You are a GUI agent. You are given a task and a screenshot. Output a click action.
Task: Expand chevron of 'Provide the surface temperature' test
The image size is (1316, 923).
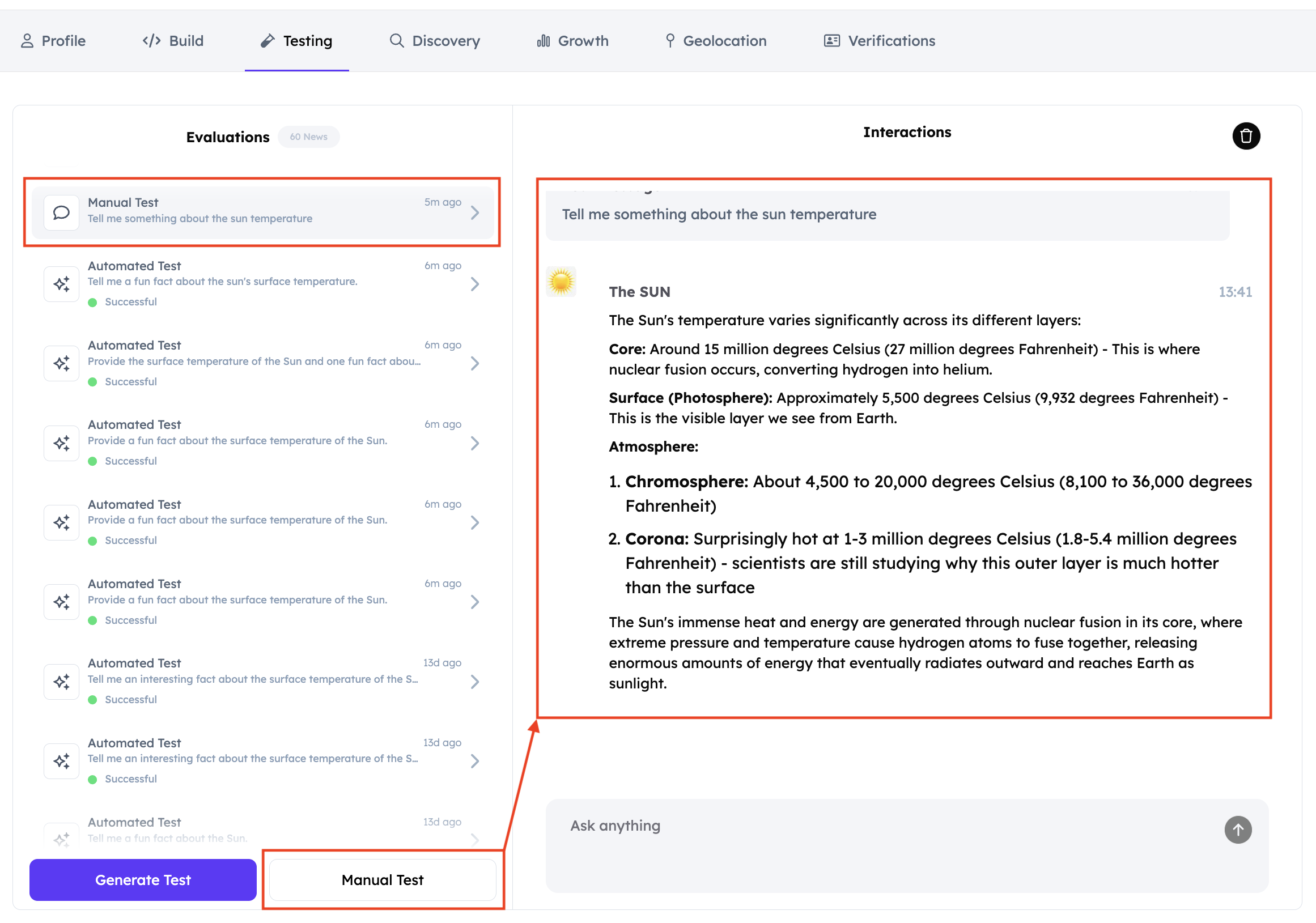coord(474,363)
